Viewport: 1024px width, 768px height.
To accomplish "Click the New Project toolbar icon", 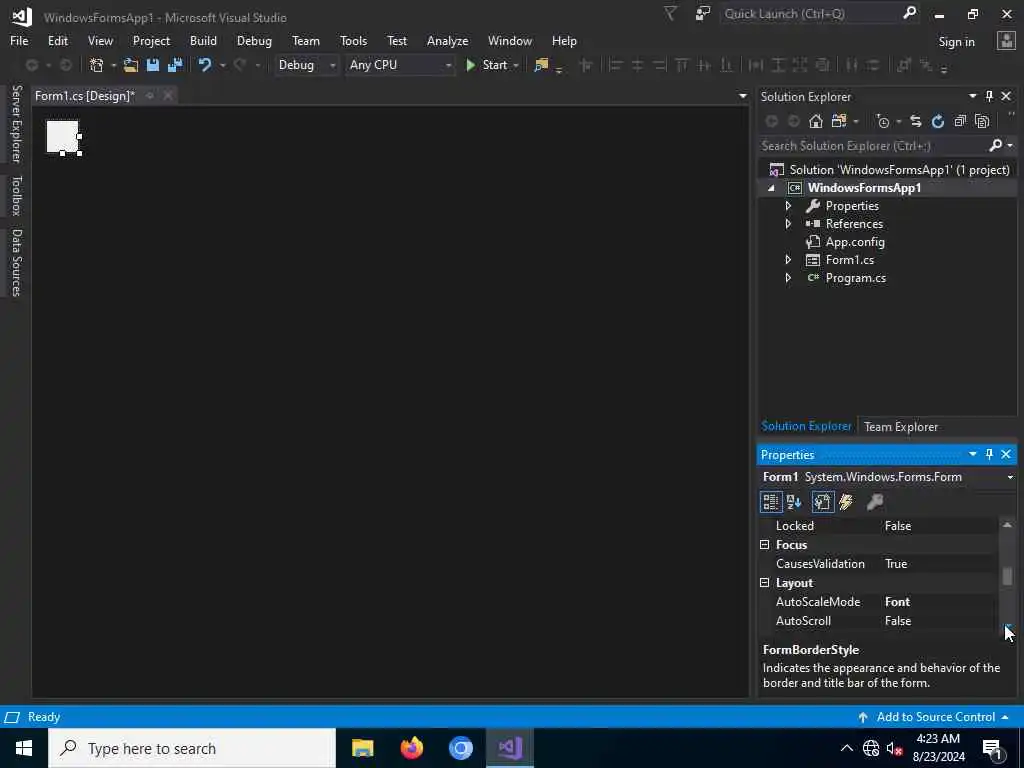I will pyautogui.click(x=97, y=65).
